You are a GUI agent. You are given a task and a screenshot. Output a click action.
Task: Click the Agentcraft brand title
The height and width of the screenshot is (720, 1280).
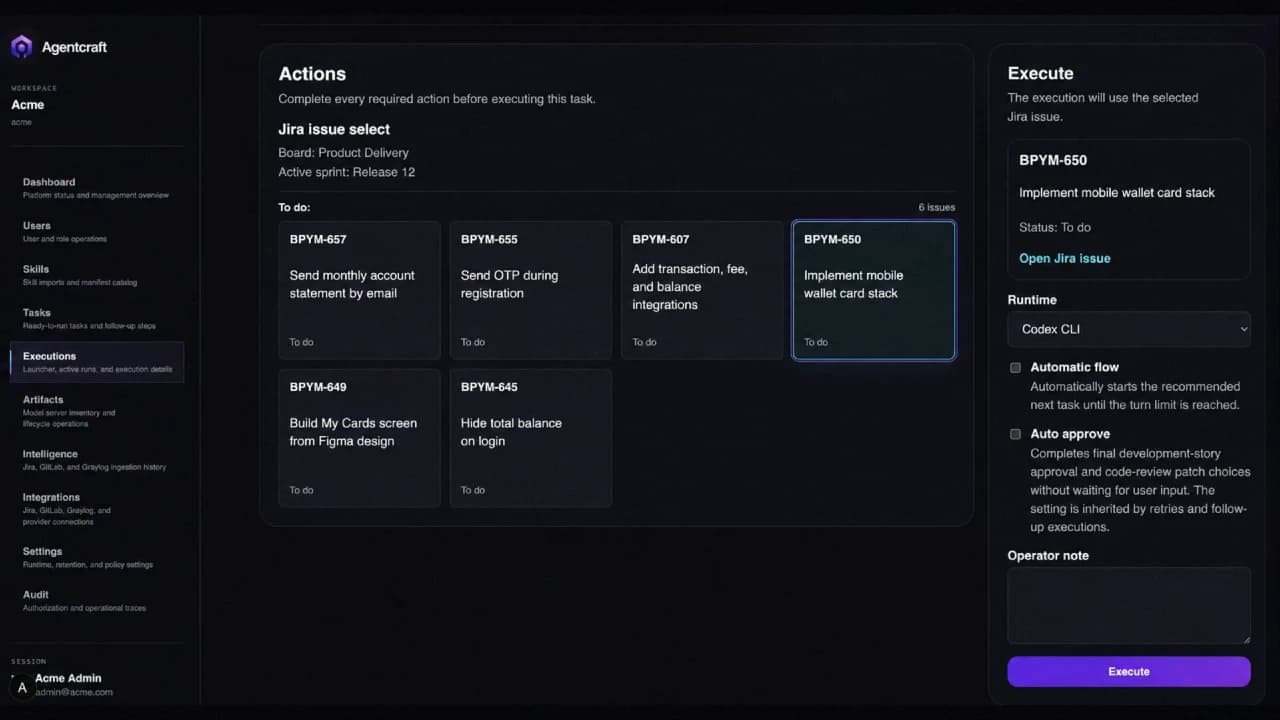[x=74, y=47]
